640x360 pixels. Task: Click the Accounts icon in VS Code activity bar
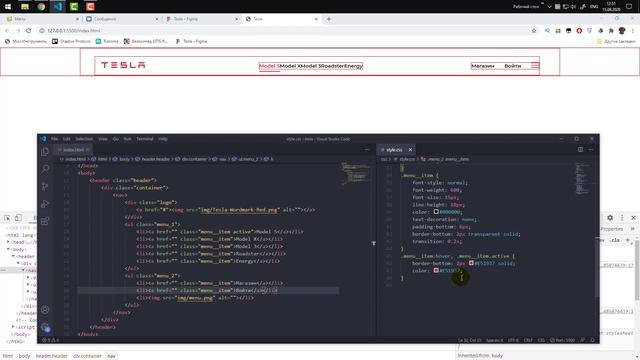pyautogui.click(x=45, y=310)
